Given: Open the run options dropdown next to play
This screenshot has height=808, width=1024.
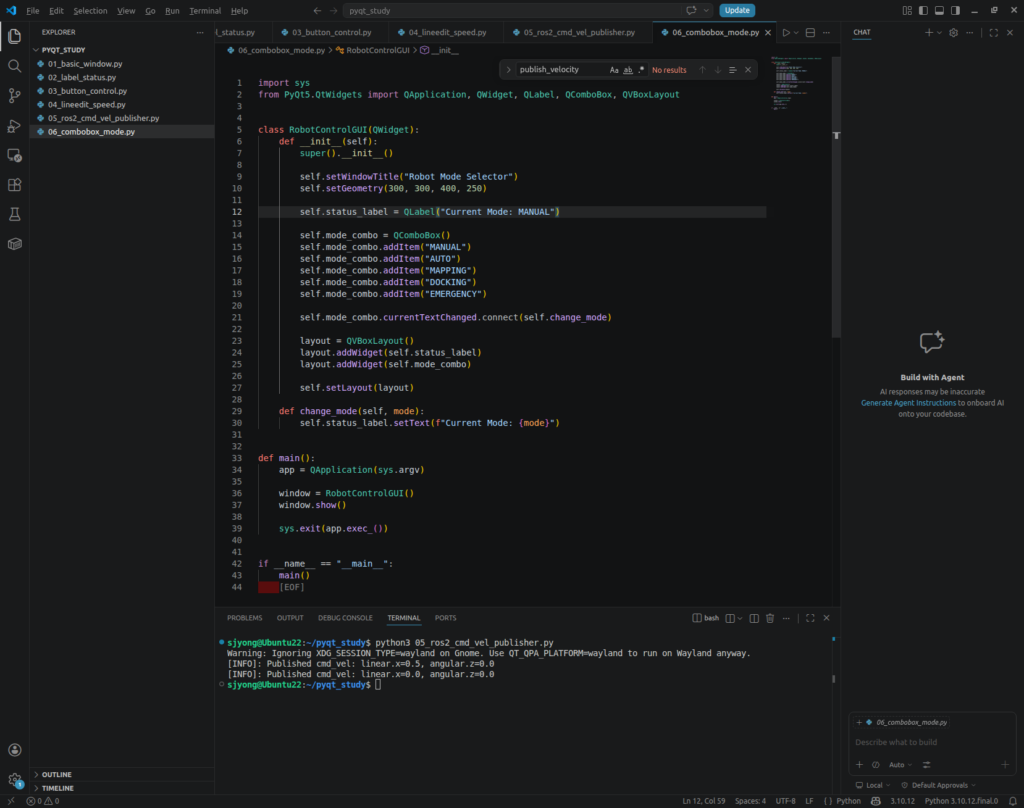Looking at the screenshot, I should tap(796, 33).
